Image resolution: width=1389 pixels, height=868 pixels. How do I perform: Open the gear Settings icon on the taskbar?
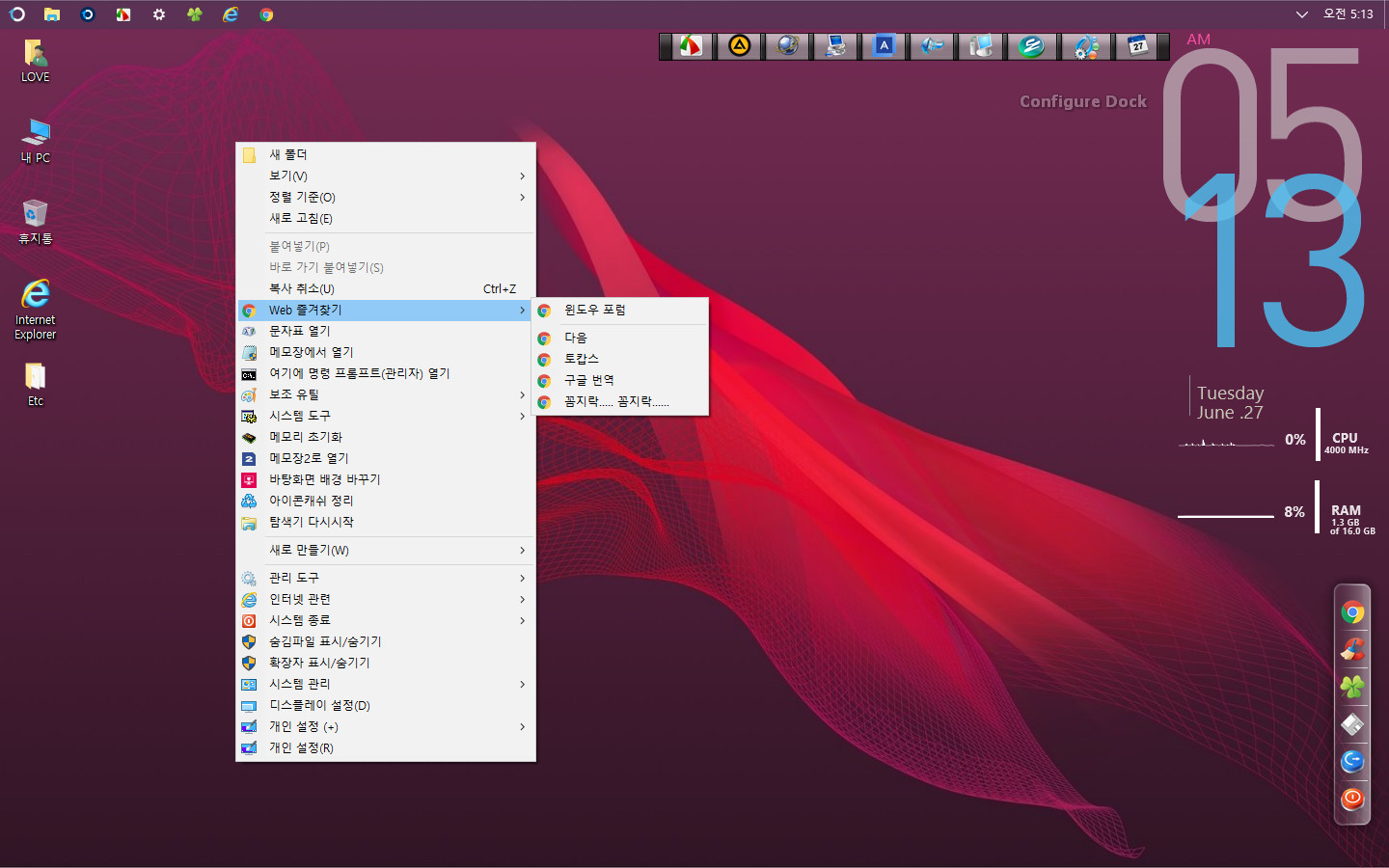pos(159,14)
